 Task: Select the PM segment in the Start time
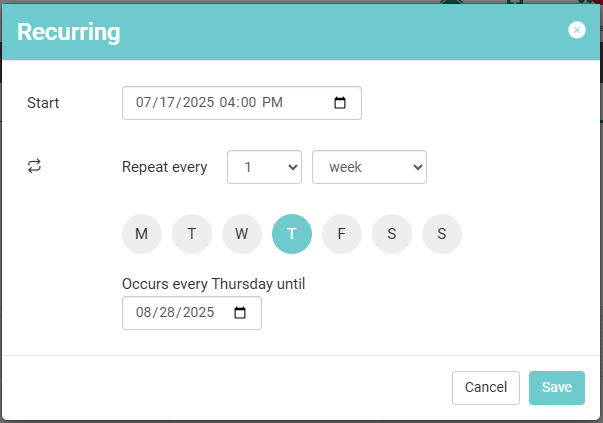tap(273, 103)
